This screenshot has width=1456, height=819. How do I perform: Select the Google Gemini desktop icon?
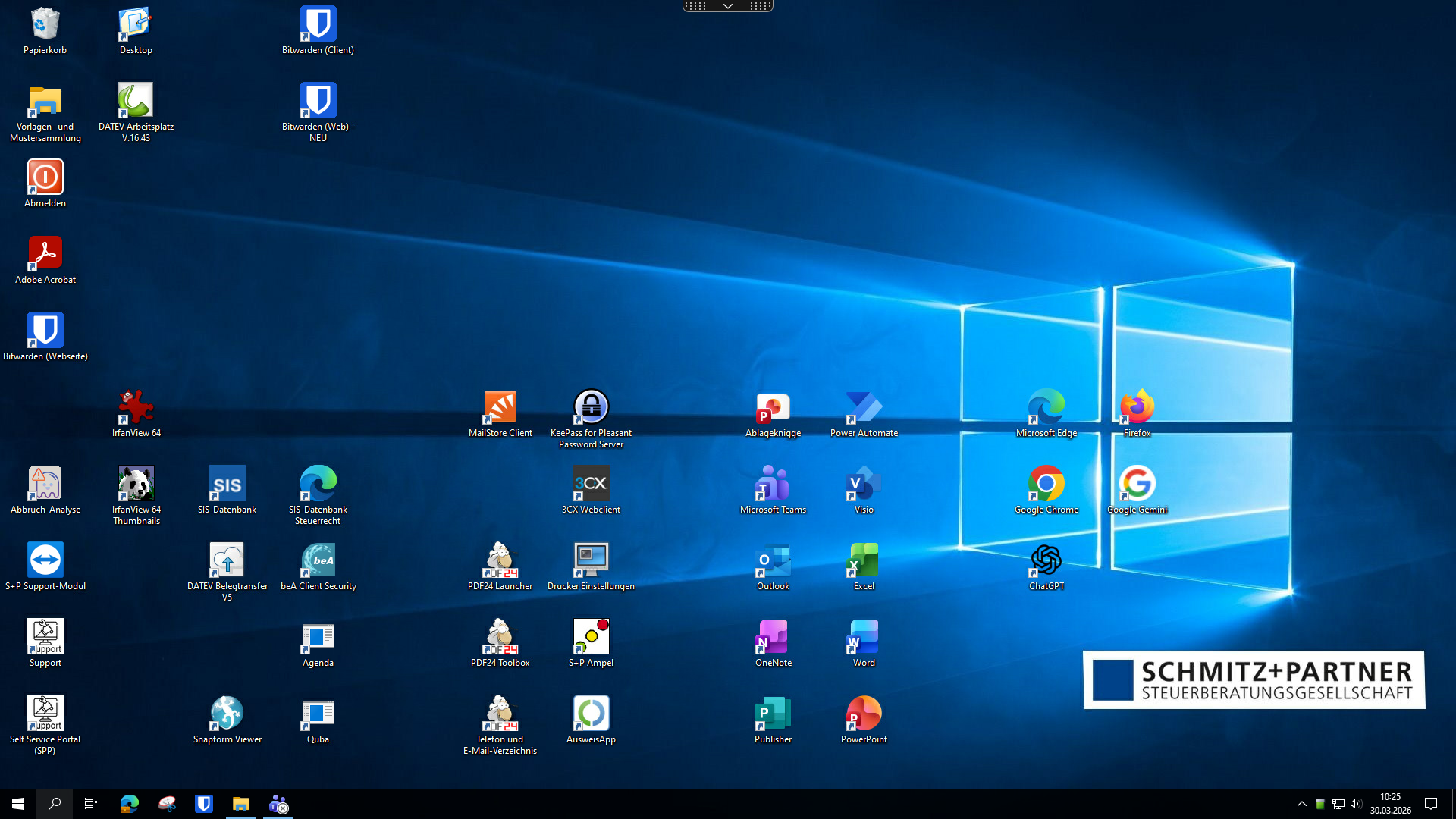(1137, 485)
